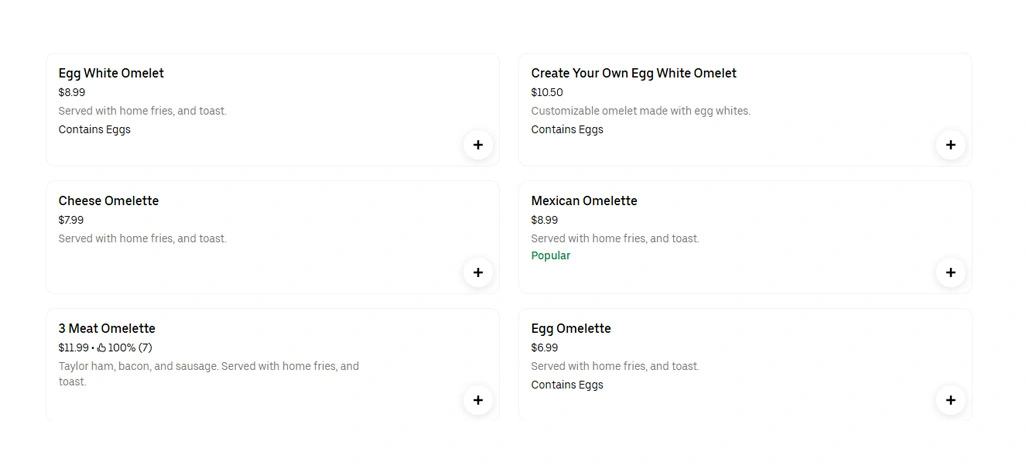Add Create Your Own Egg White Omelet
The width and height of the screenshot is (1026, 466).
point(950,145)
